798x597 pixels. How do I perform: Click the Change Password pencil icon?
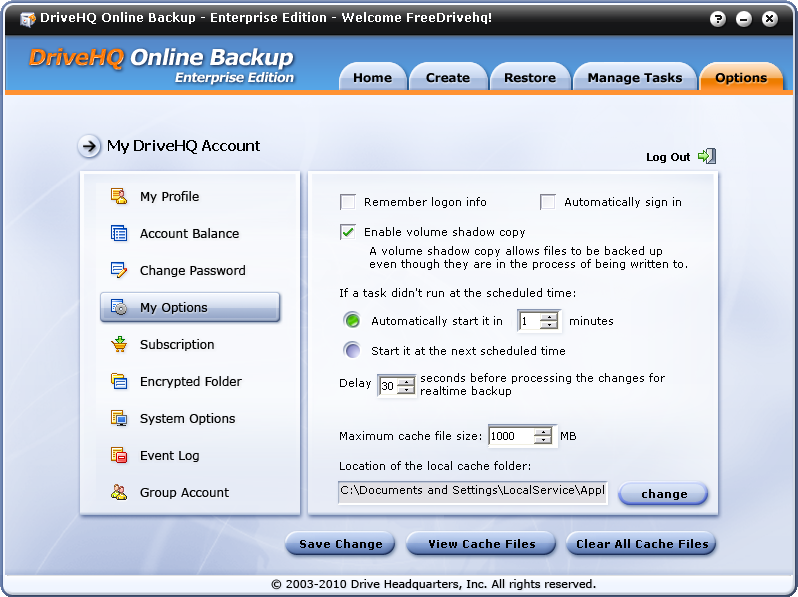coord(119,270)
